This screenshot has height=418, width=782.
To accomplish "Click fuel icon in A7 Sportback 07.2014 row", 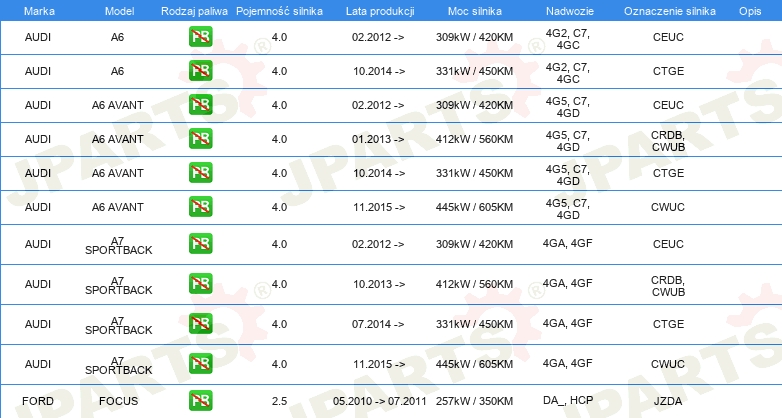I will tap(201, 324).
